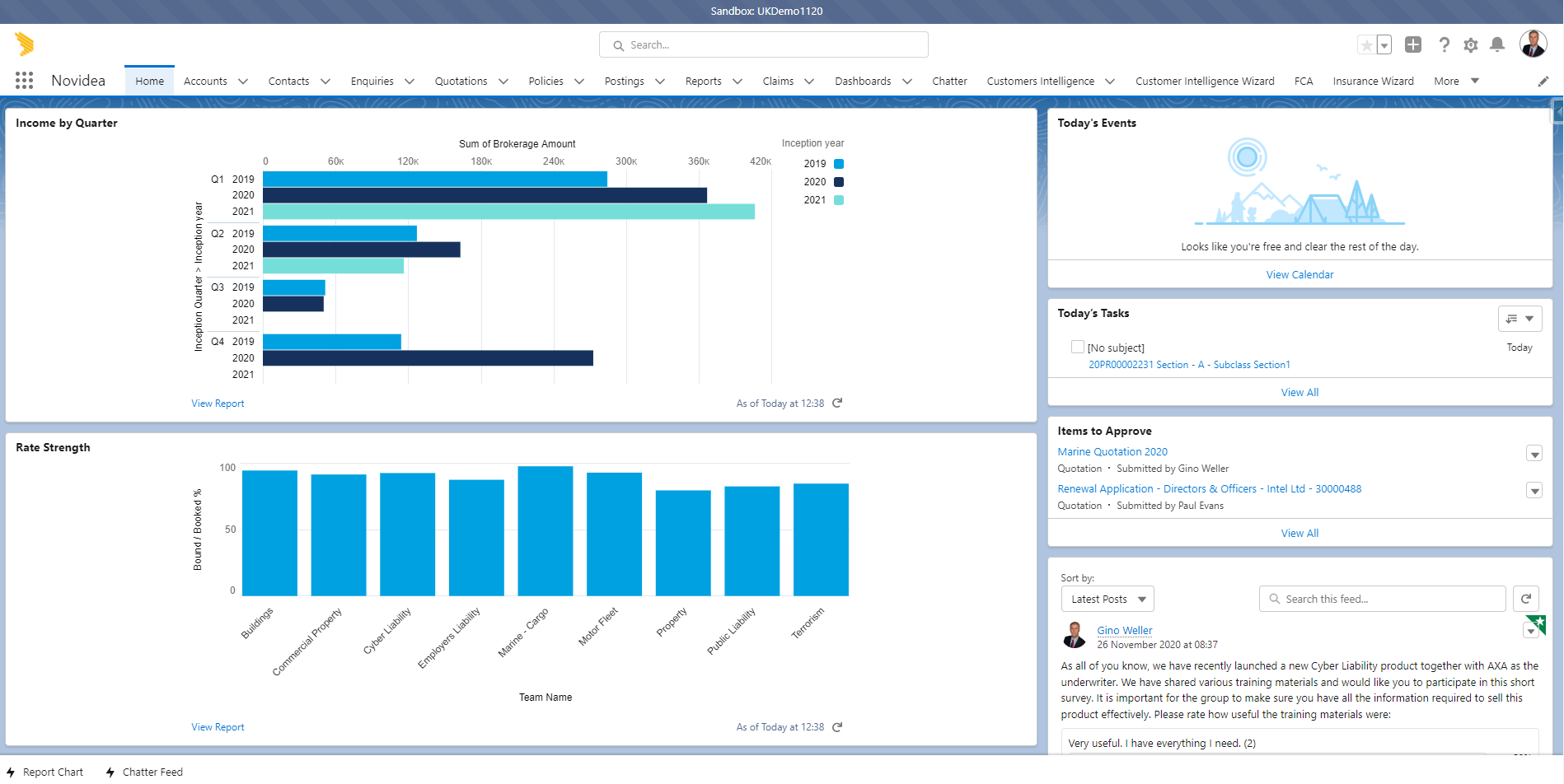Expand the Accounts tab dropdown arrow

243,82
